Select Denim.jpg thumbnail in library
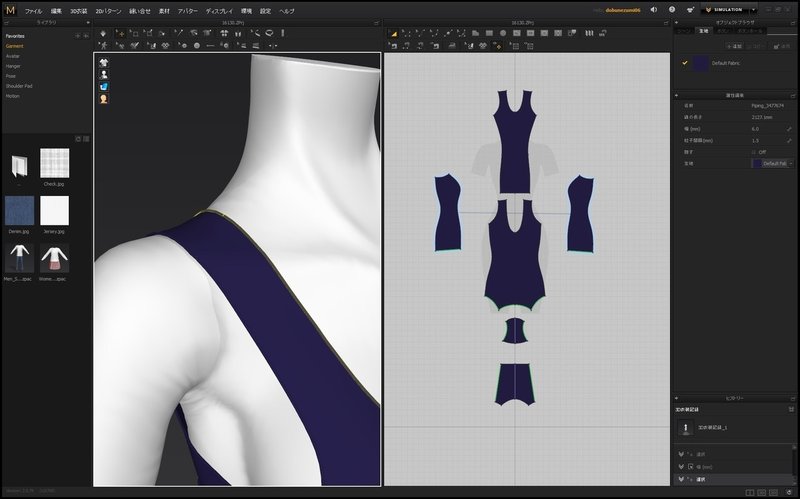800x499 pixels. (19, 210)
